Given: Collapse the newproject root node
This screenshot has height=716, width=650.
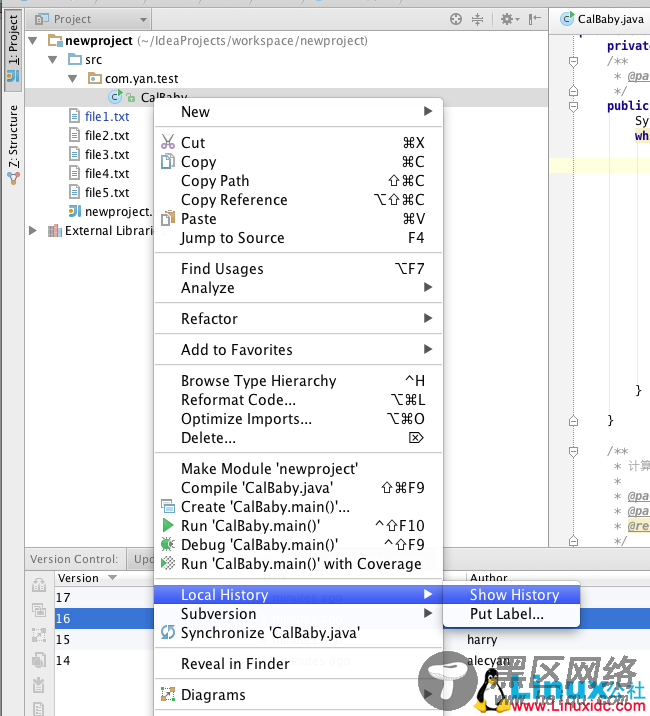Looking at the screenshot, I should pos(33,41).
